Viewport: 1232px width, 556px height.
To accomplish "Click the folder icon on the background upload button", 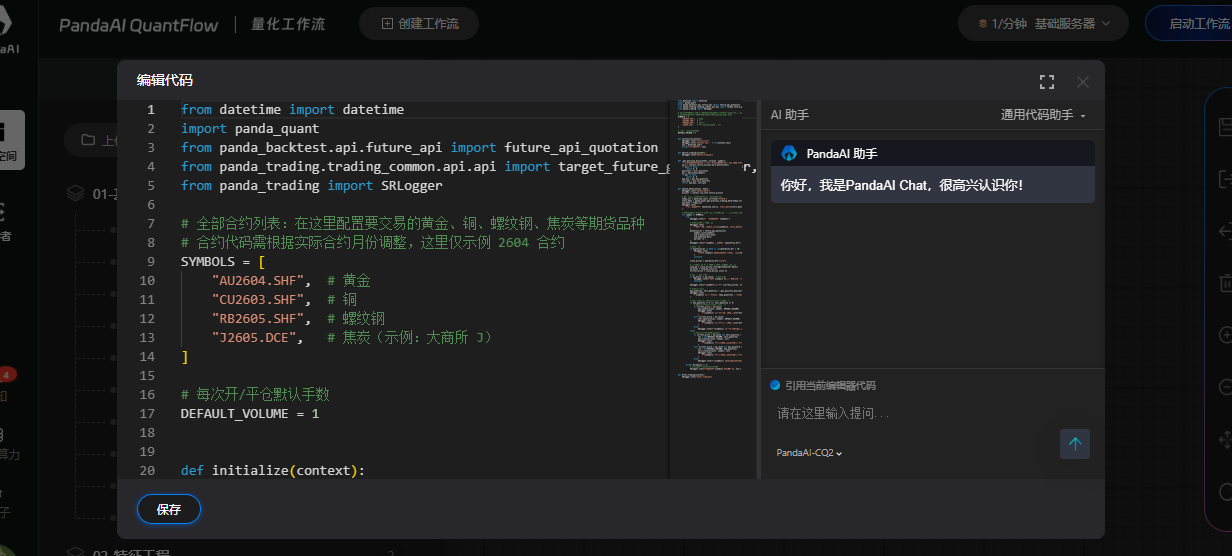I will (88, 140).
